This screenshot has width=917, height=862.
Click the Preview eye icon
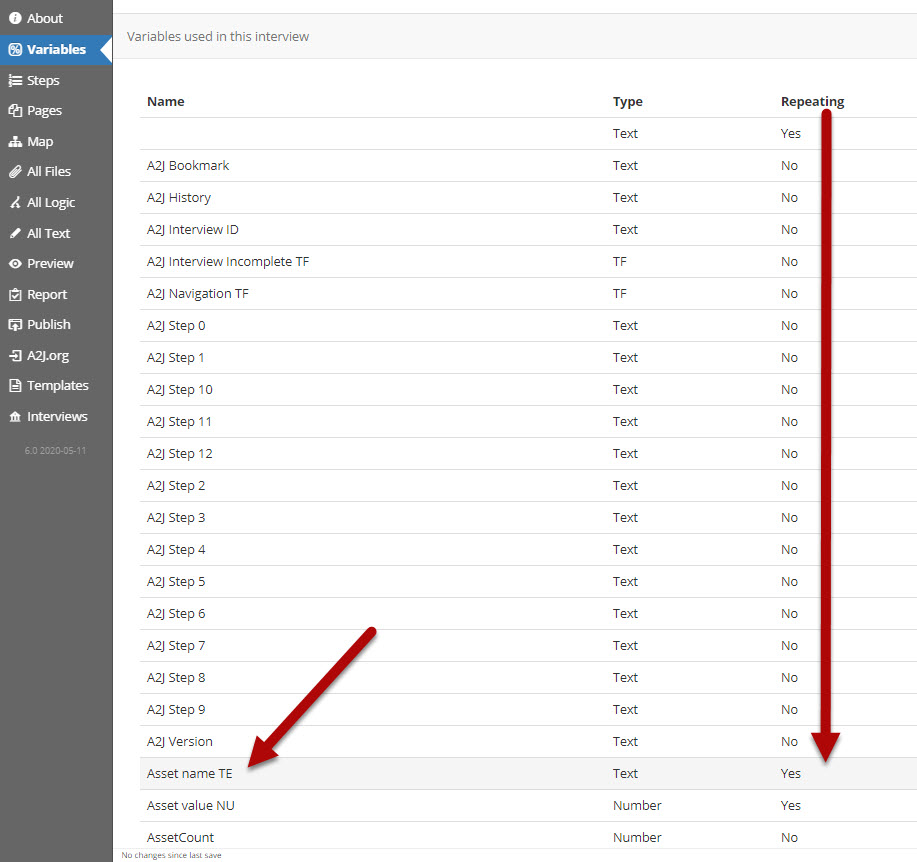click(15, 264)
